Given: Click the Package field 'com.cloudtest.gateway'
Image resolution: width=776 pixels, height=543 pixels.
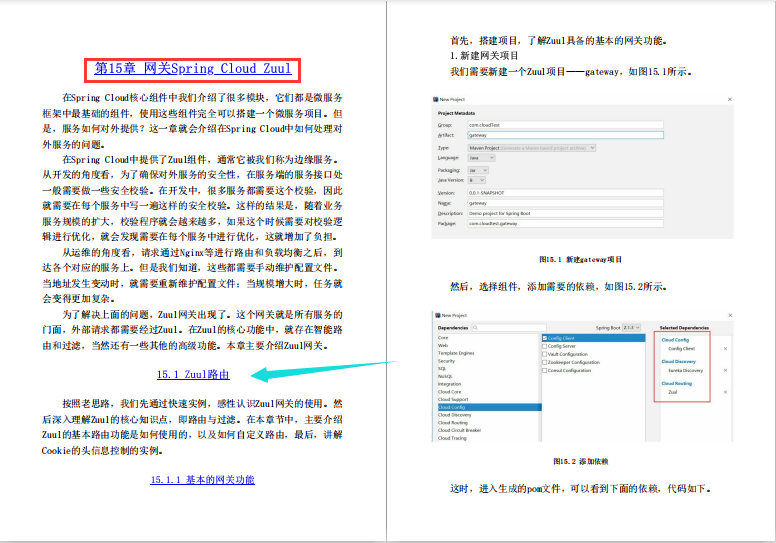Looking at the screenshot, I should pos(565,224).
